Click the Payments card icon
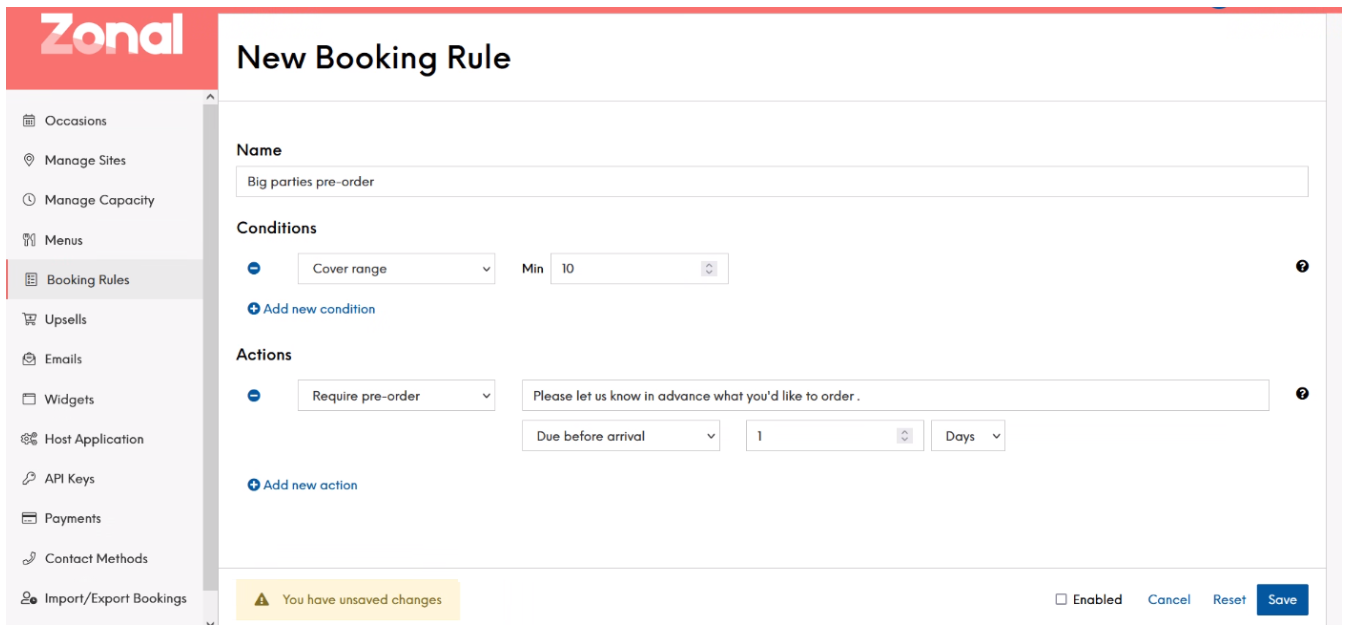The height and width of the screenshot is (634, 1349). click(x=29, y=518)
